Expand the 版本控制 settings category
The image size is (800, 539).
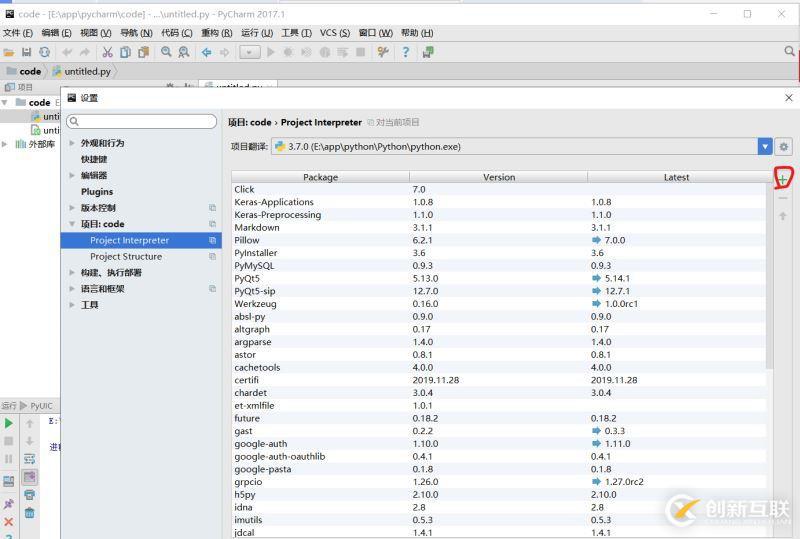click(72, 208)
